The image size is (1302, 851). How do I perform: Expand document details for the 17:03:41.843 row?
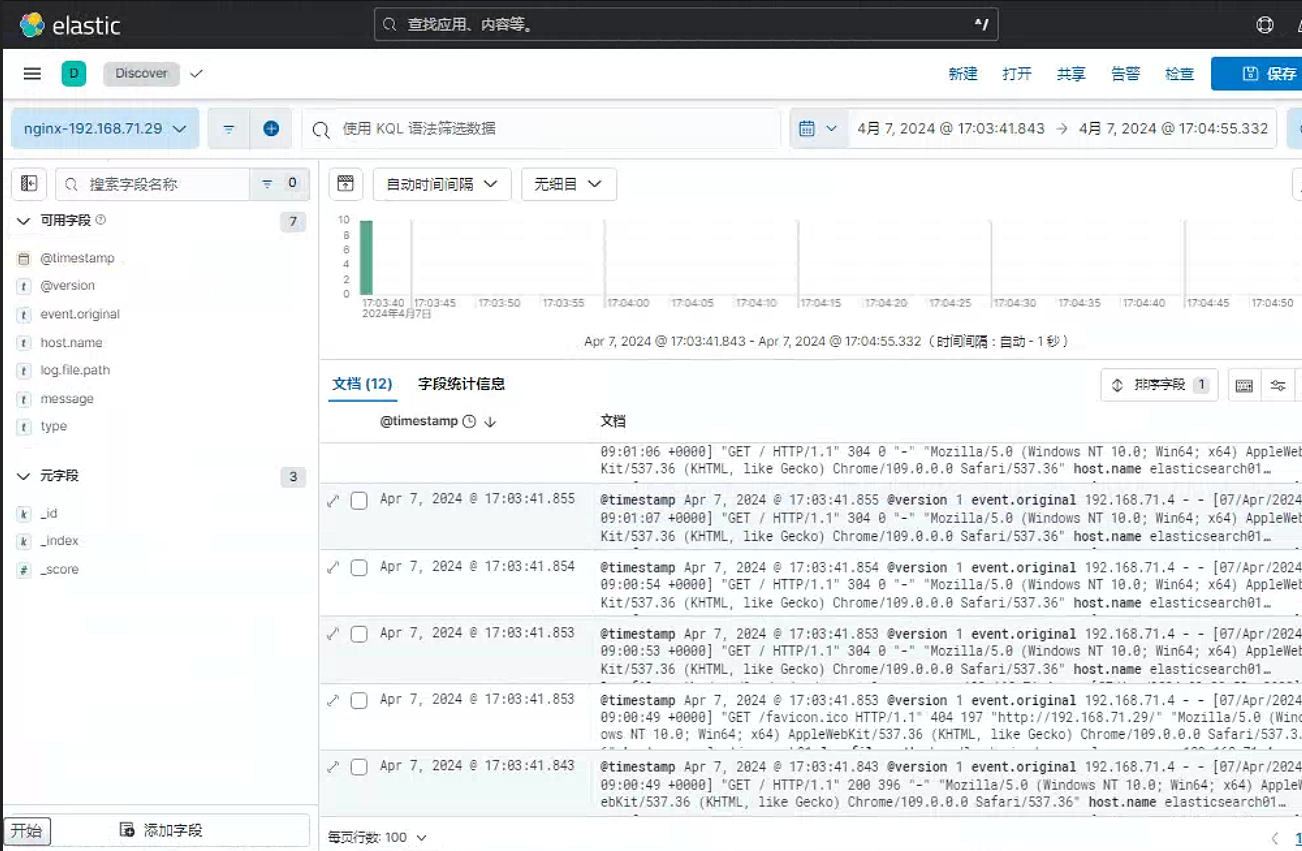point(333,767)
